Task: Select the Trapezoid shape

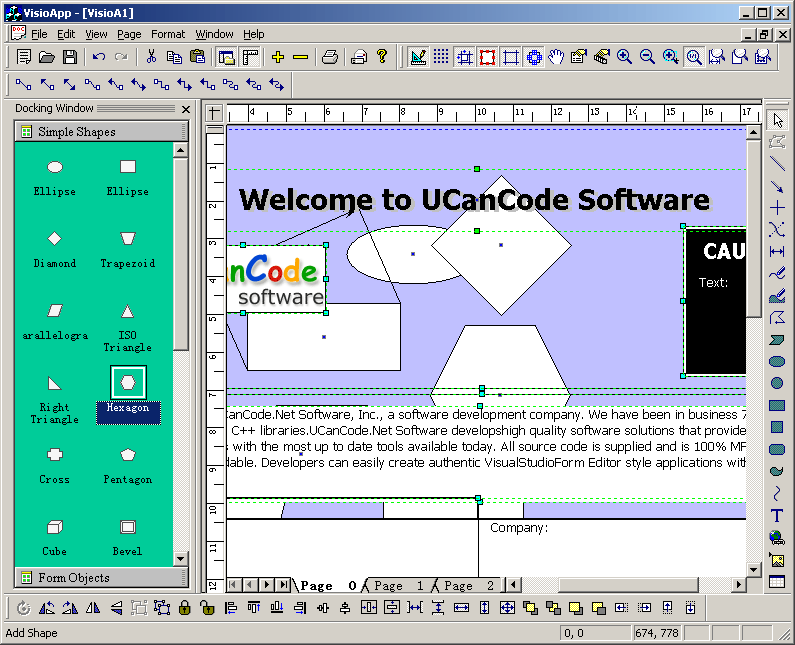Action: 128,248
